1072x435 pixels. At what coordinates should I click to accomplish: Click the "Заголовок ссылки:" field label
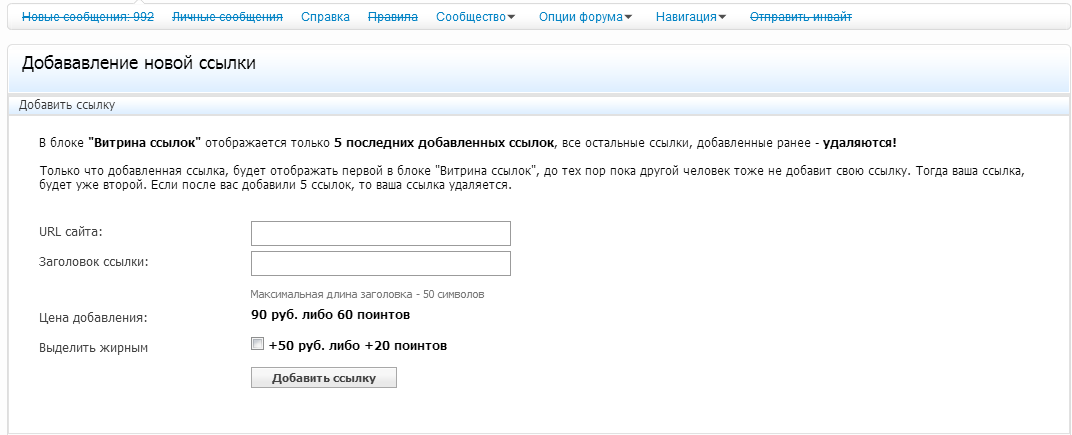(93, 262)
